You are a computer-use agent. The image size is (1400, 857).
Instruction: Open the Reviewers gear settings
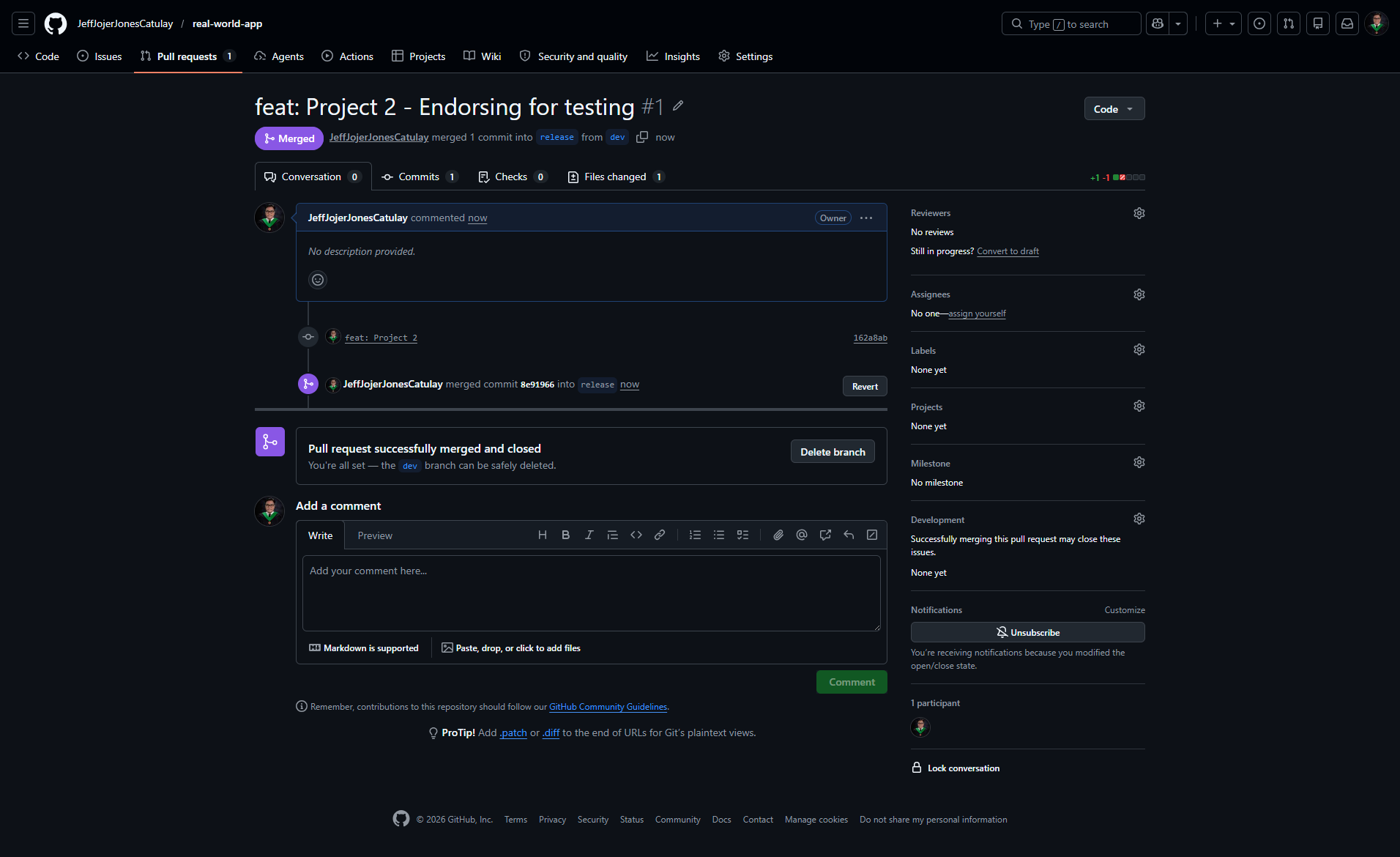1139,213
